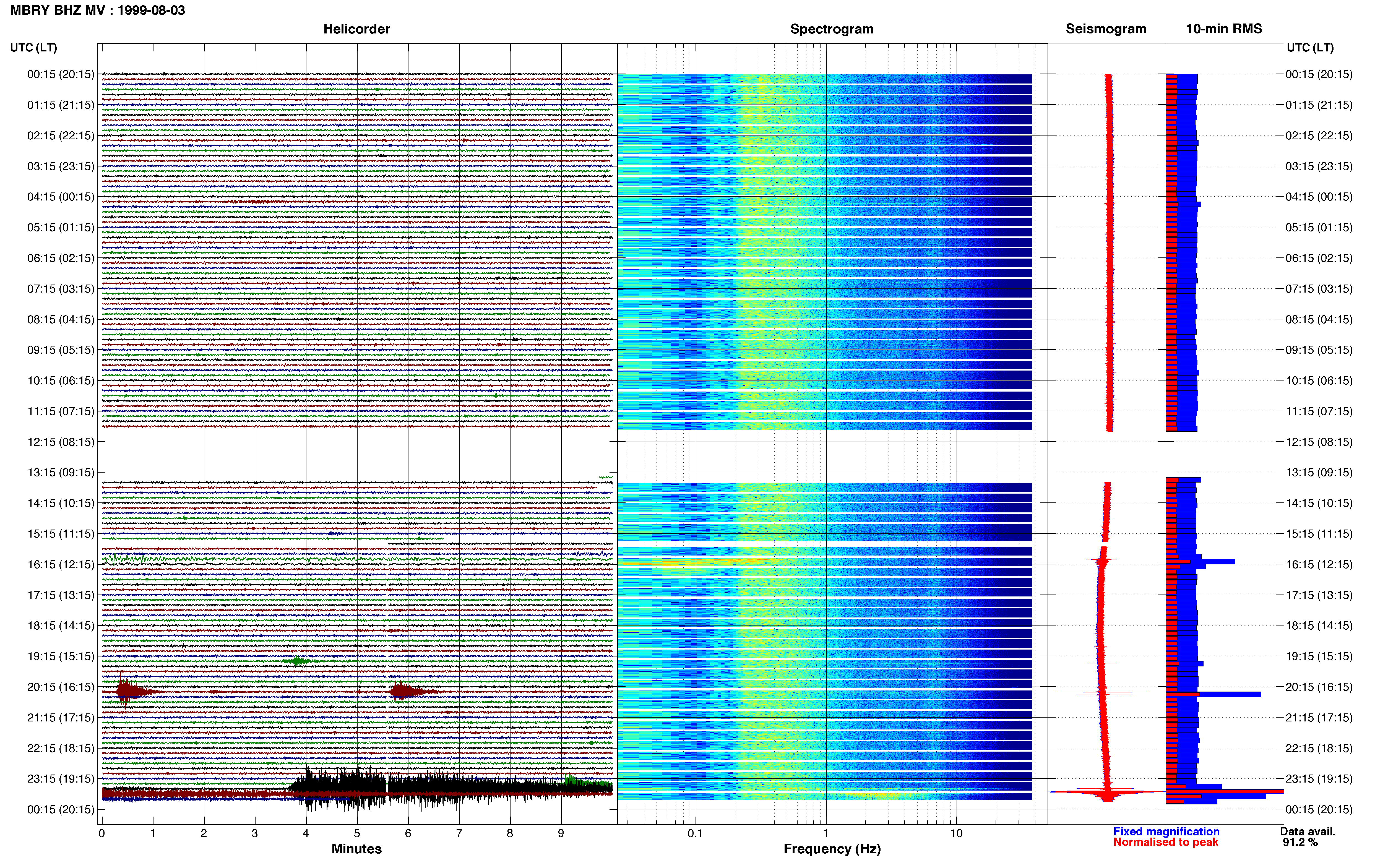The height and width of the screenshot is (868, 1388).
Task: Click the '91.2 %' data availability value
Action: coord(1300,842)
